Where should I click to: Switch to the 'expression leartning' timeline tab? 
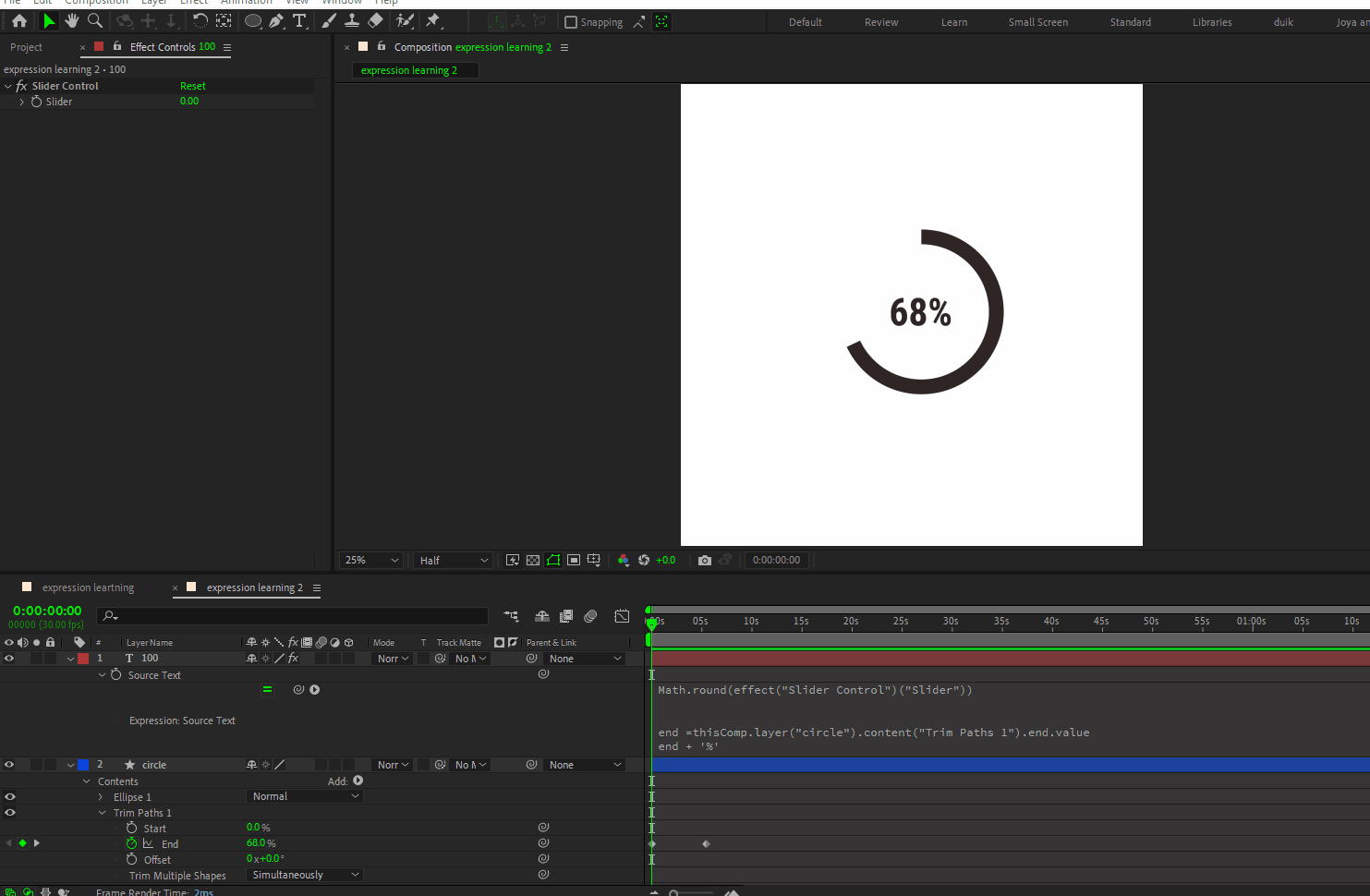click(x=88, y=587)
